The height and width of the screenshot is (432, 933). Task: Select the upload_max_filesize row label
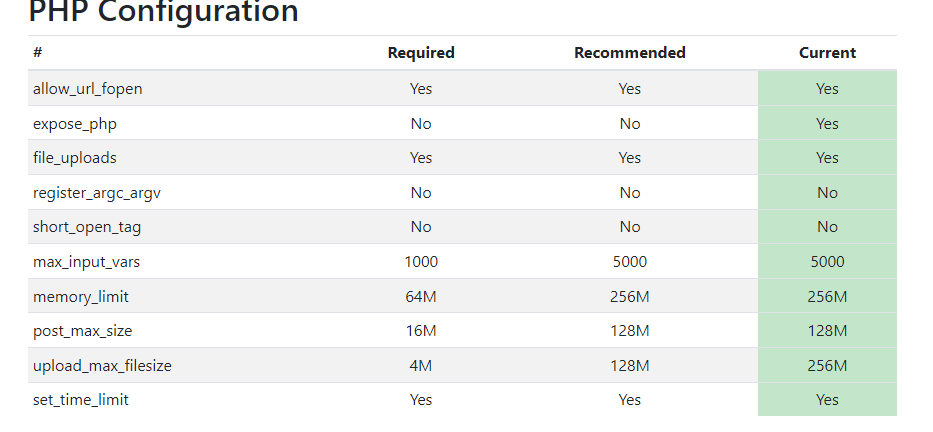(x=102, y=365)
